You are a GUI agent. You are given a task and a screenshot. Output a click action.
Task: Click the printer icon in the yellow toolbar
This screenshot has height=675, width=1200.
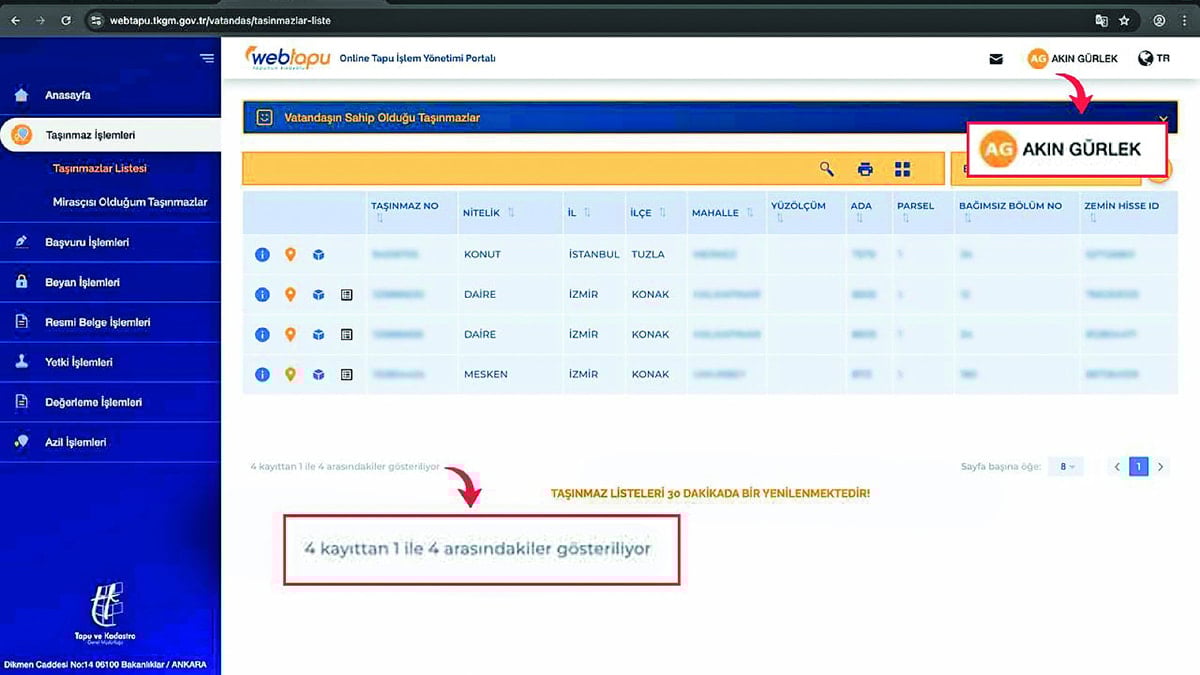pos(865,169)
